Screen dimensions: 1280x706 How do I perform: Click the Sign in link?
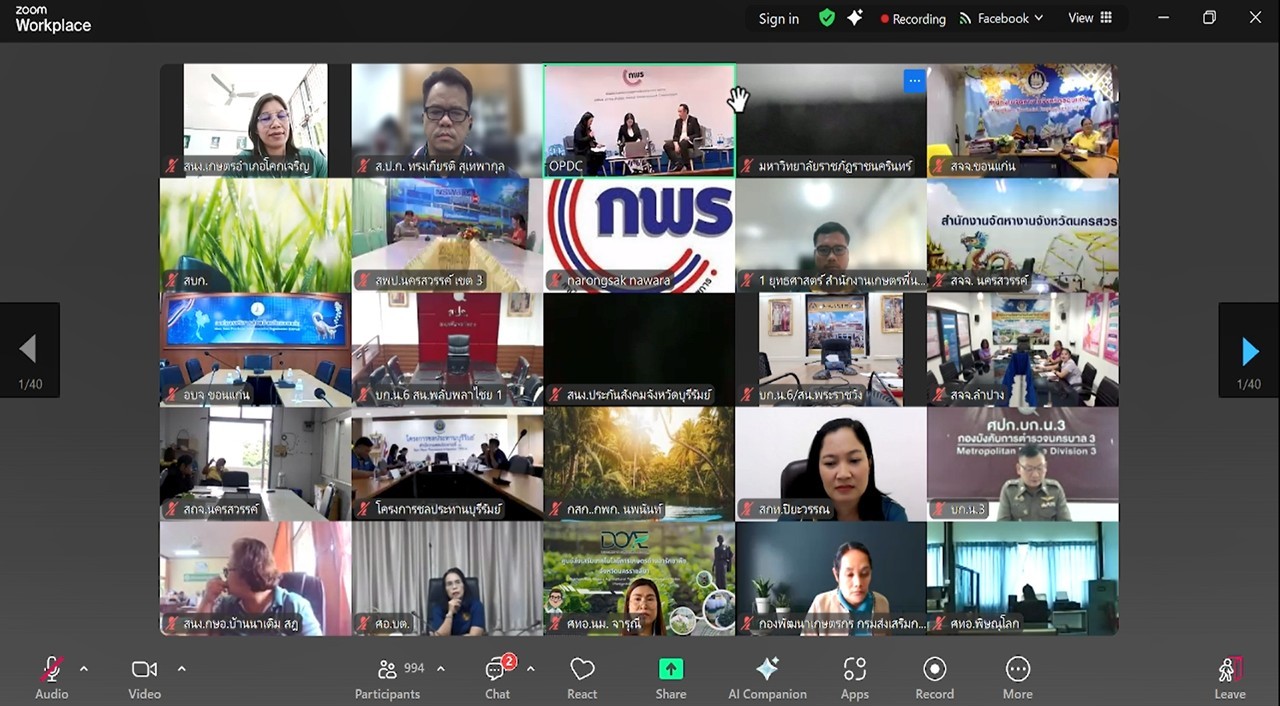click(x=779, y=18)
